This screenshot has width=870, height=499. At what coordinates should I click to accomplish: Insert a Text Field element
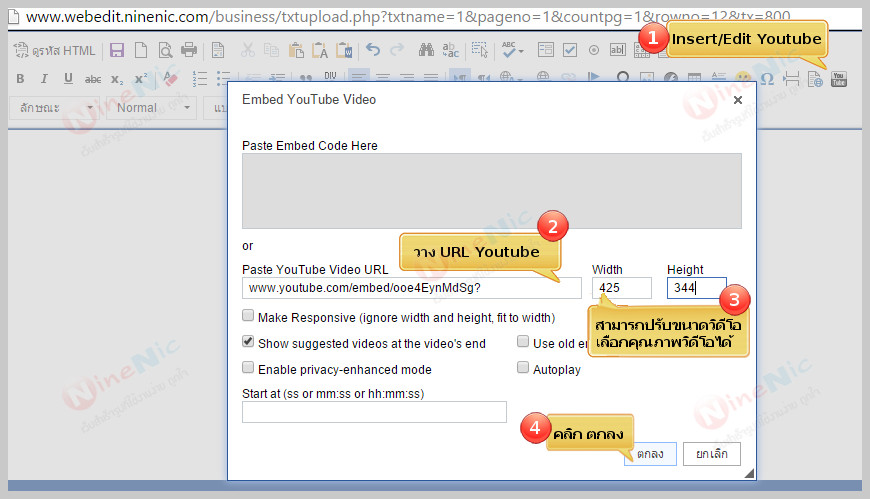618,51
